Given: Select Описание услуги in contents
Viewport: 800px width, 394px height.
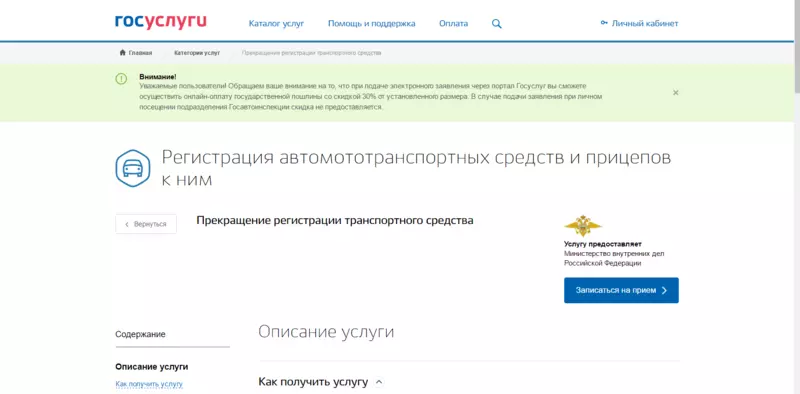Looking at the screenshot, I should pos(152,366).
